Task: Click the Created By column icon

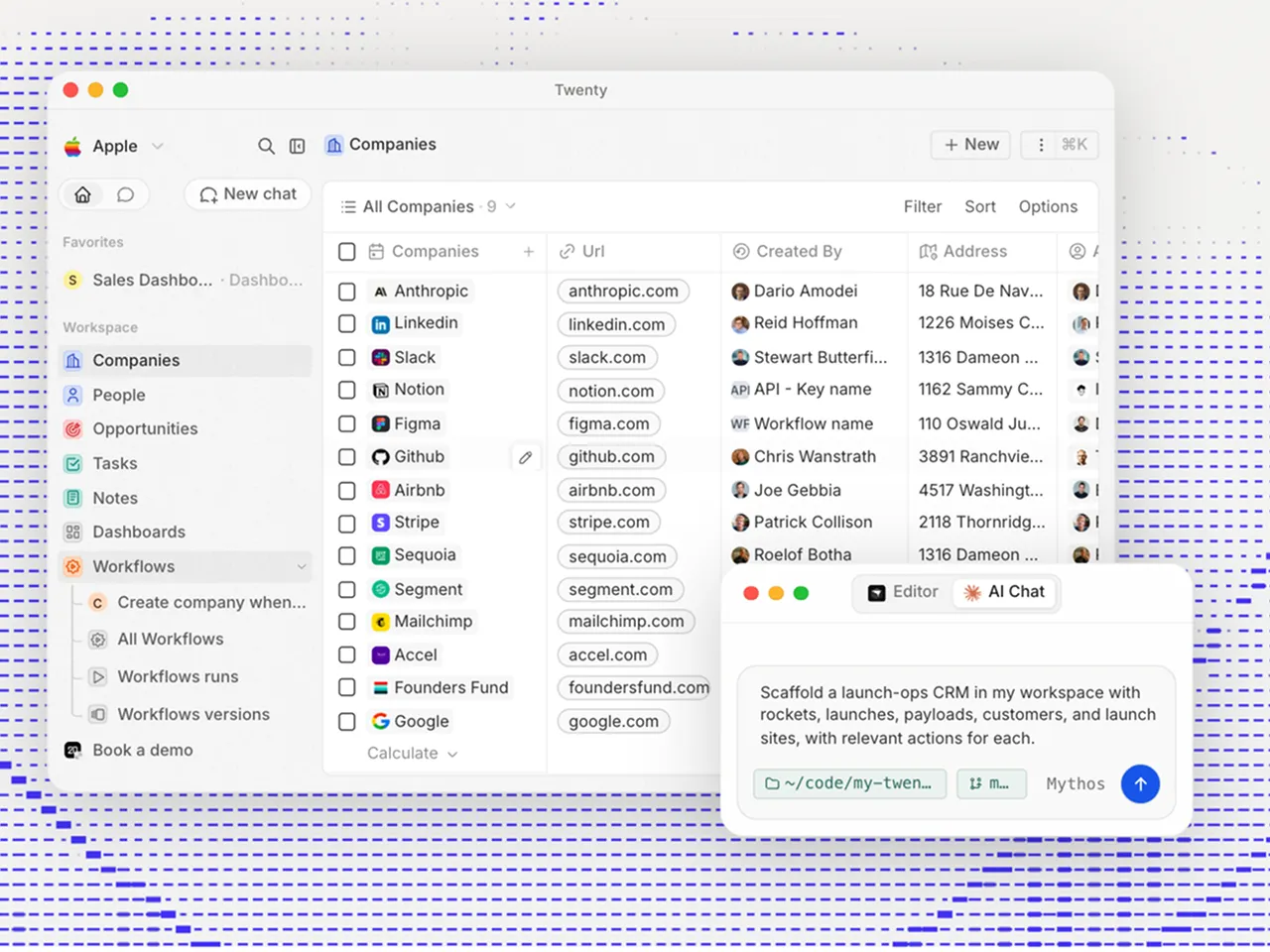Action: tap(741, 252)
